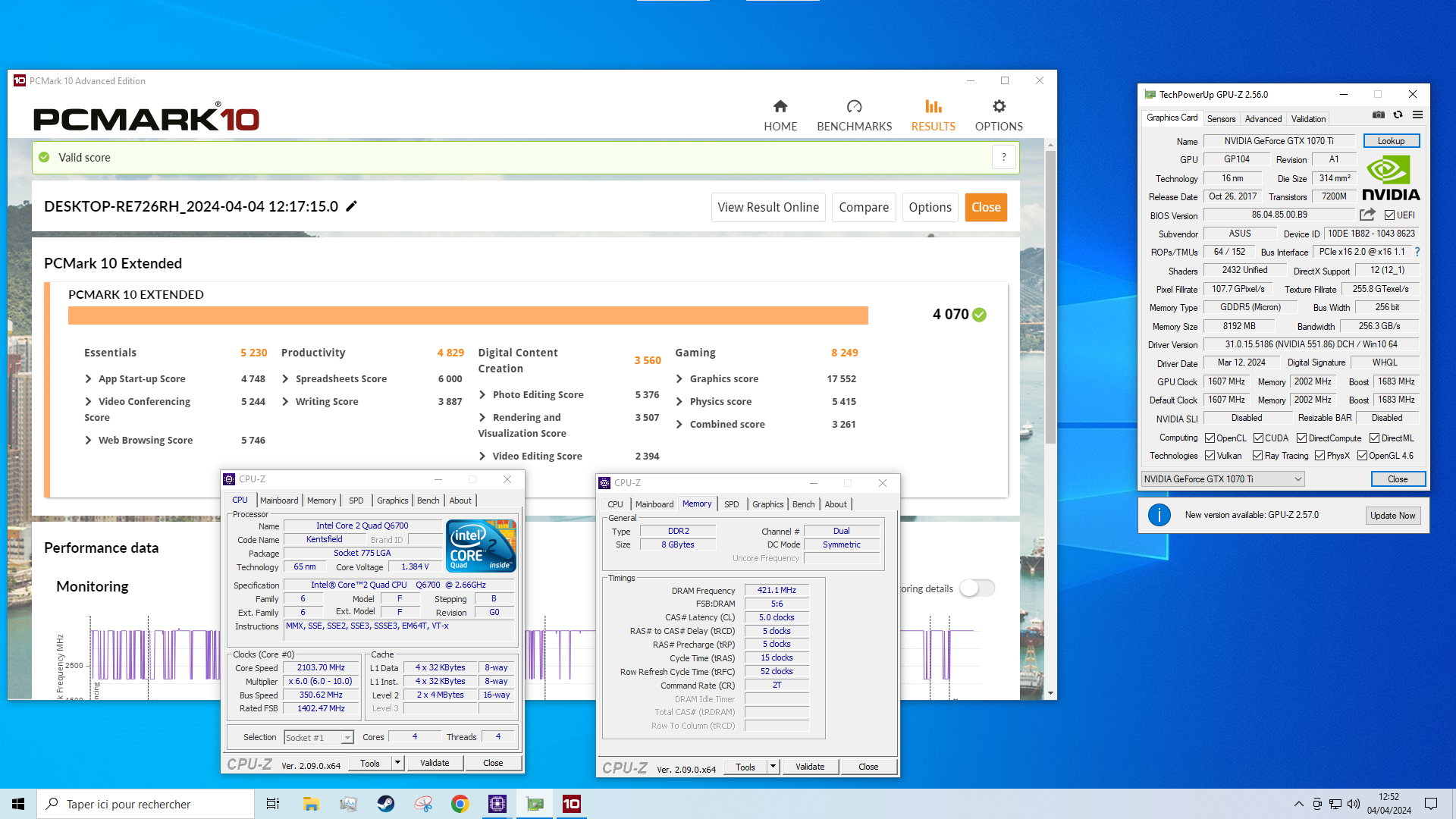Open Task View on the taskbar
This screenshot has height=819, width=1456.
click(273, 804)
